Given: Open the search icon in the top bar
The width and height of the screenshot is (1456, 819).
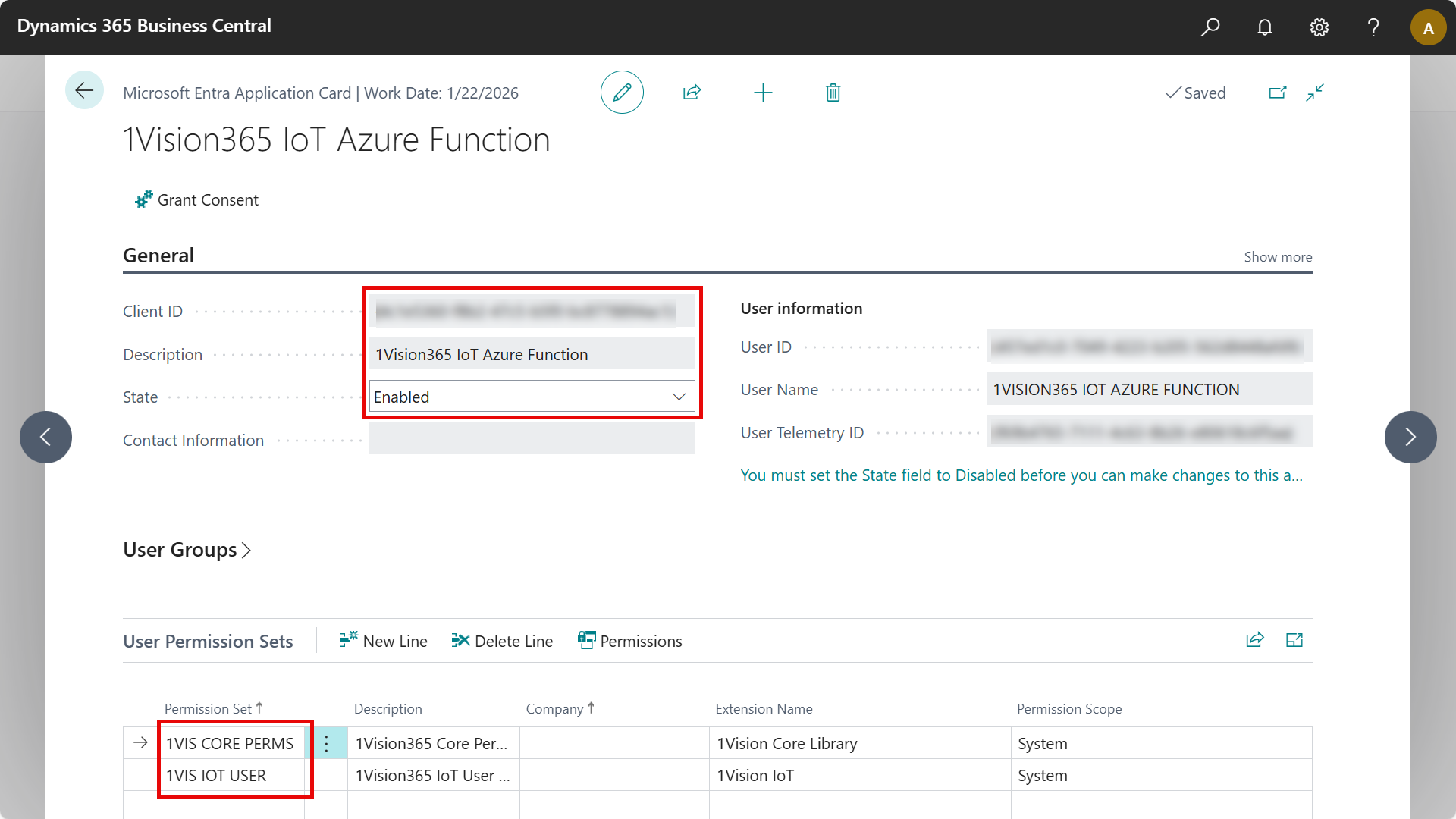Looking at the screenshot, I should [x=1210, y=27].
